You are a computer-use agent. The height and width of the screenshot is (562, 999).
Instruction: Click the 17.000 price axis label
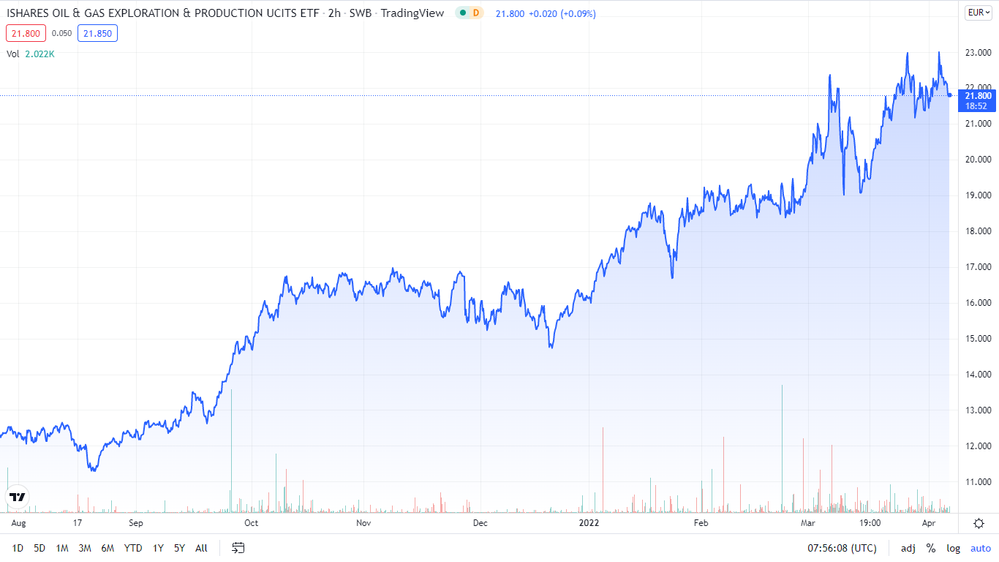click(x=978, y=267)
